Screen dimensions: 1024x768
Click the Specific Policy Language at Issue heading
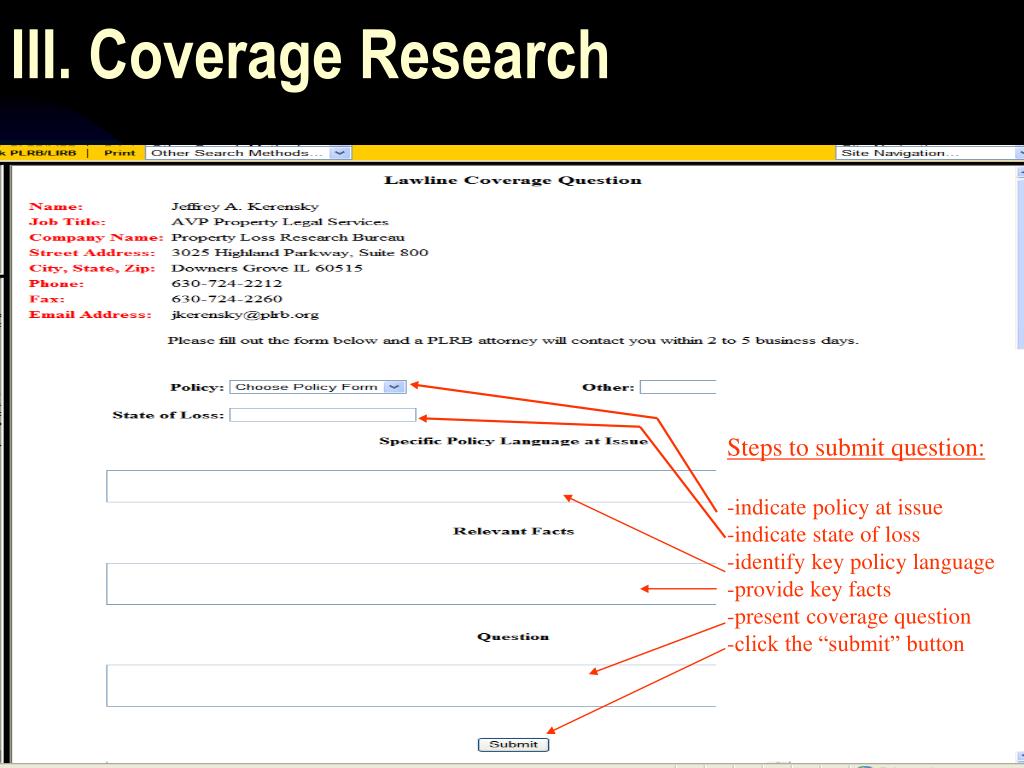tap(513, 441)
